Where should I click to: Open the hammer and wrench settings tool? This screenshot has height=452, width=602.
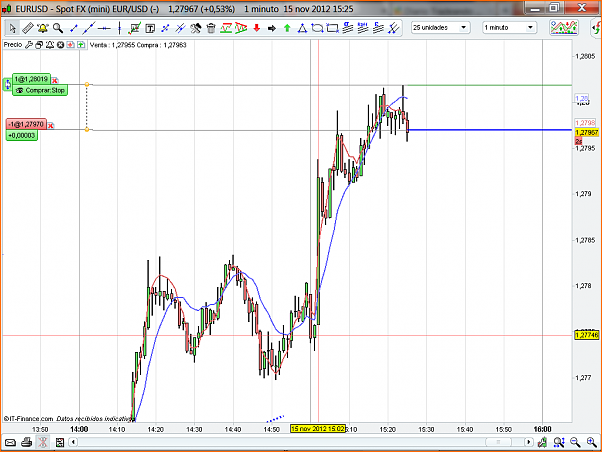195,28
